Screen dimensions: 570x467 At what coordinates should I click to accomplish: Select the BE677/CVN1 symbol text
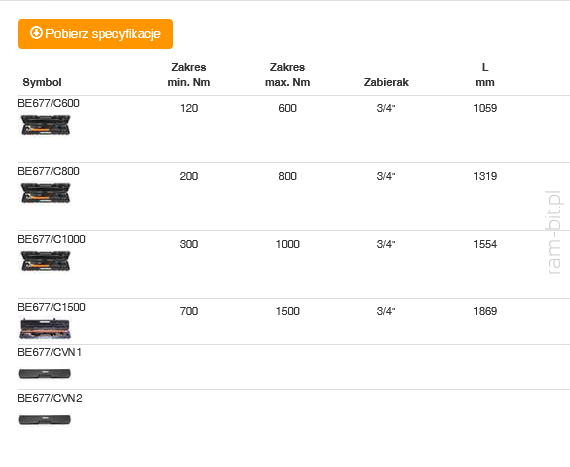click(x=49, y=352)
